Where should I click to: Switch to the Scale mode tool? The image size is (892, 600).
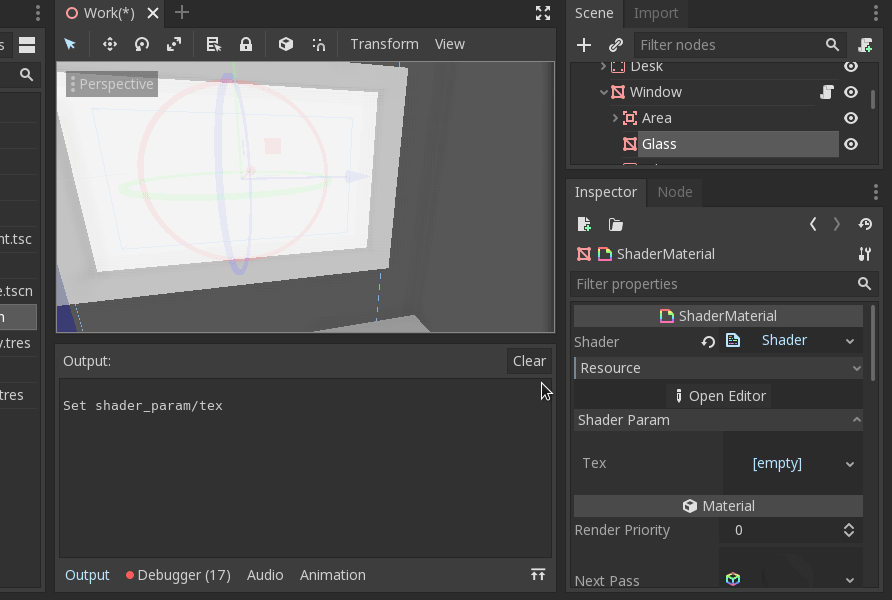(173, 44)
